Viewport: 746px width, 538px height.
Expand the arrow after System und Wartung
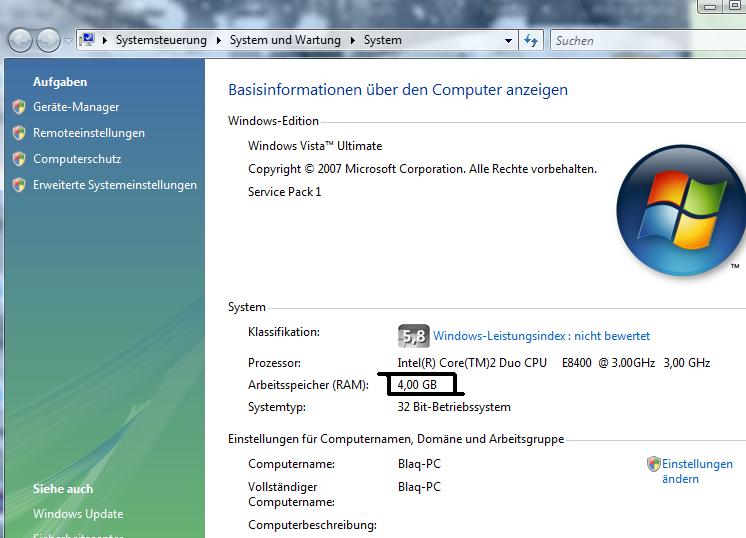point(353,40)
